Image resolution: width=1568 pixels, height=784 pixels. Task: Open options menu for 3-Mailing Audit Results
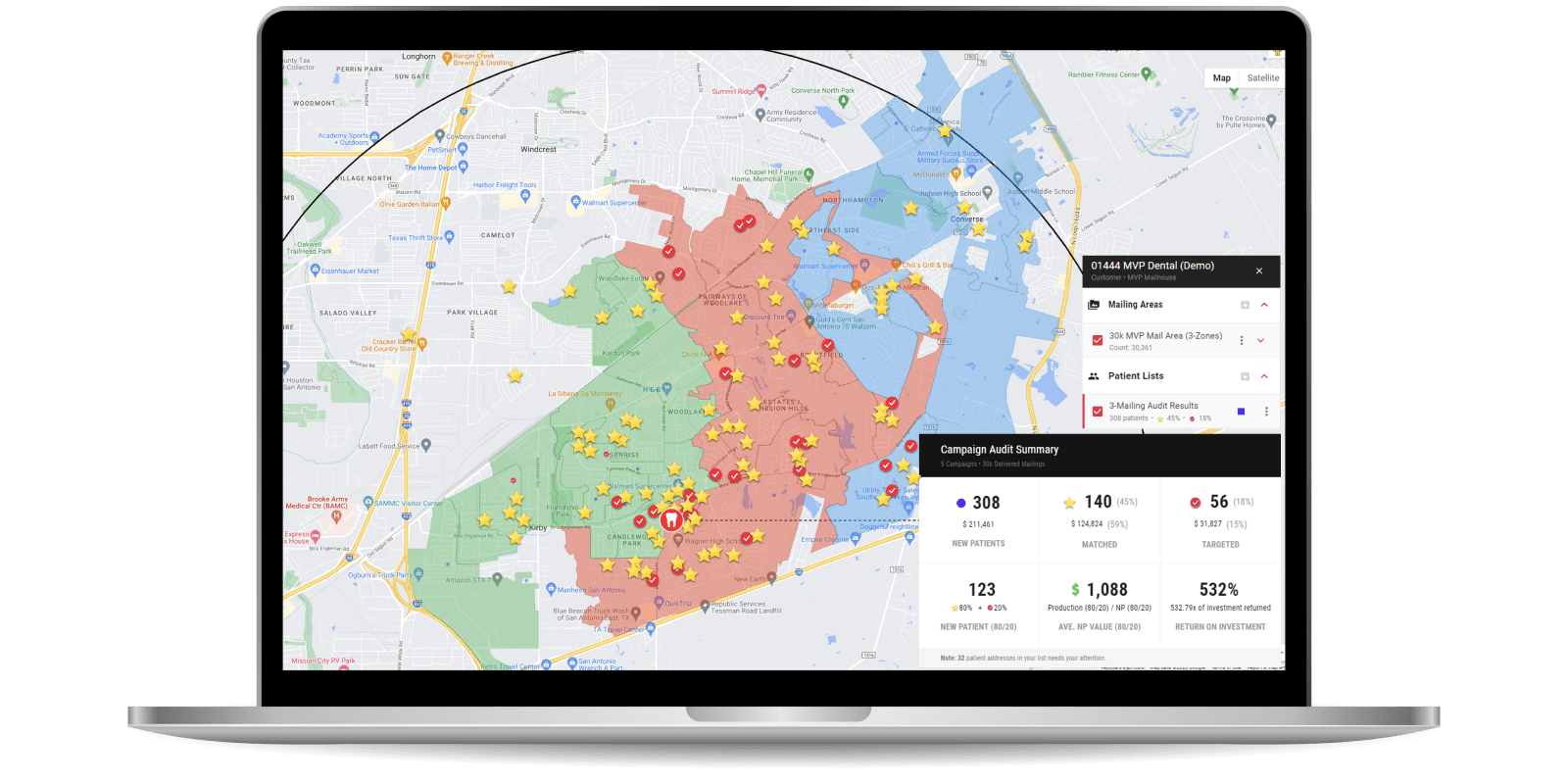click(1266, 412)
